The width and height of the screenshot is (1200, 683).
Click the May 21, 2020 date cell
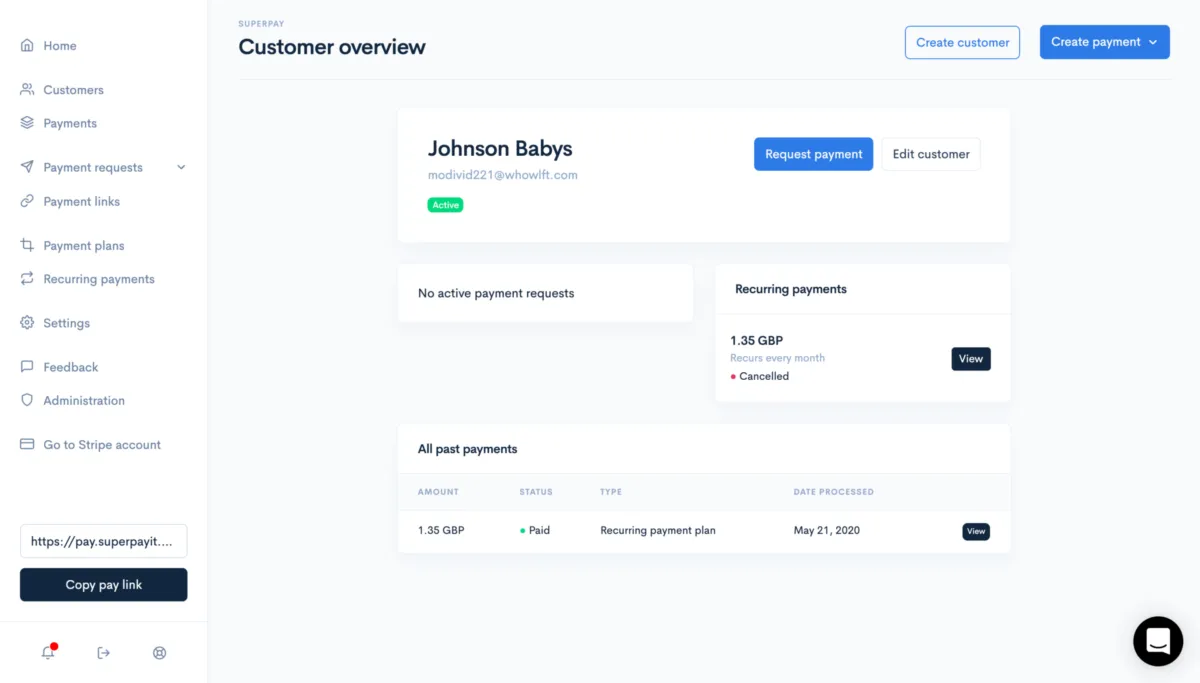pyautogui.click(x=827, y=531)
